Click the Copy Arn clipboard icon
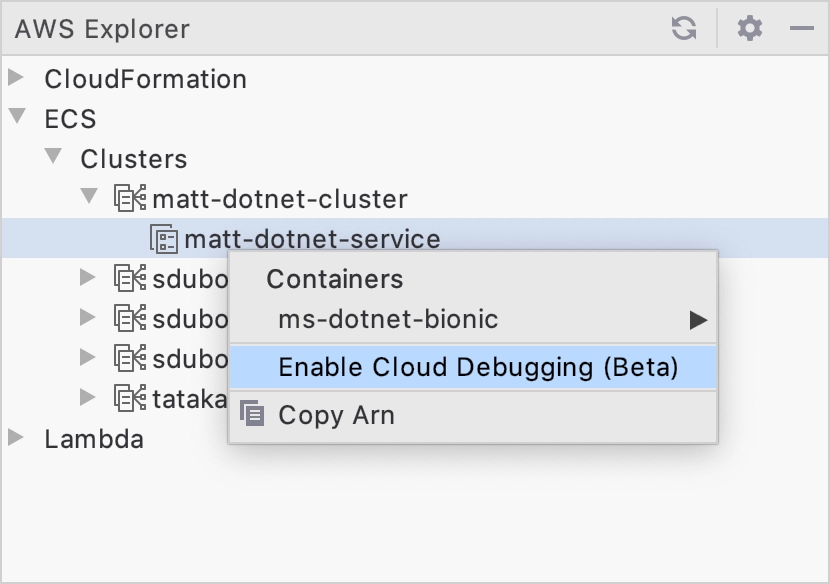This screenshot has width=830, height=584. click(x=252, y=414)
